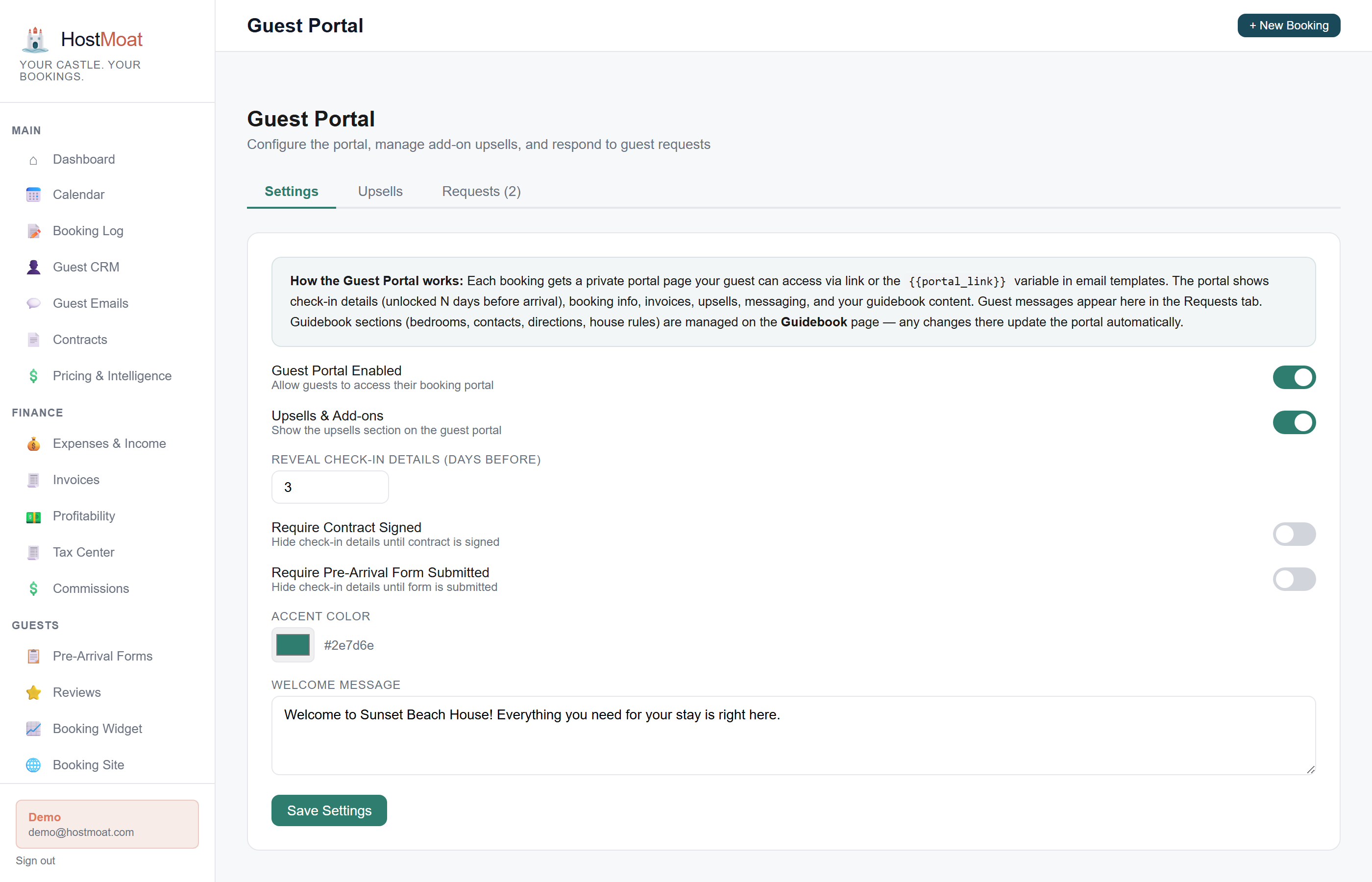This screenshot has width=1372, height=882.
Task: Click the Profitability cash icon
Action: [33, 516]
